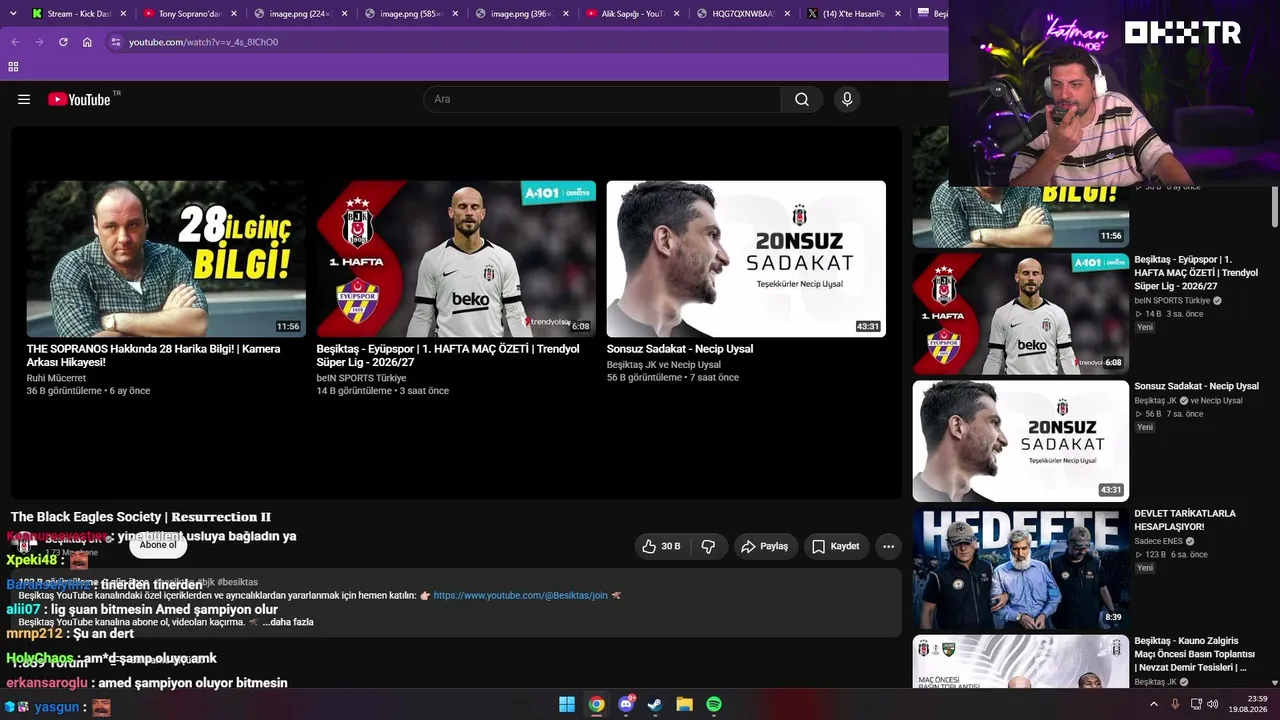Image resolution: width=1280 pixels, height=720 pixels.
Task: Click the YouTube search magnifier button
Action: [802, 99]
